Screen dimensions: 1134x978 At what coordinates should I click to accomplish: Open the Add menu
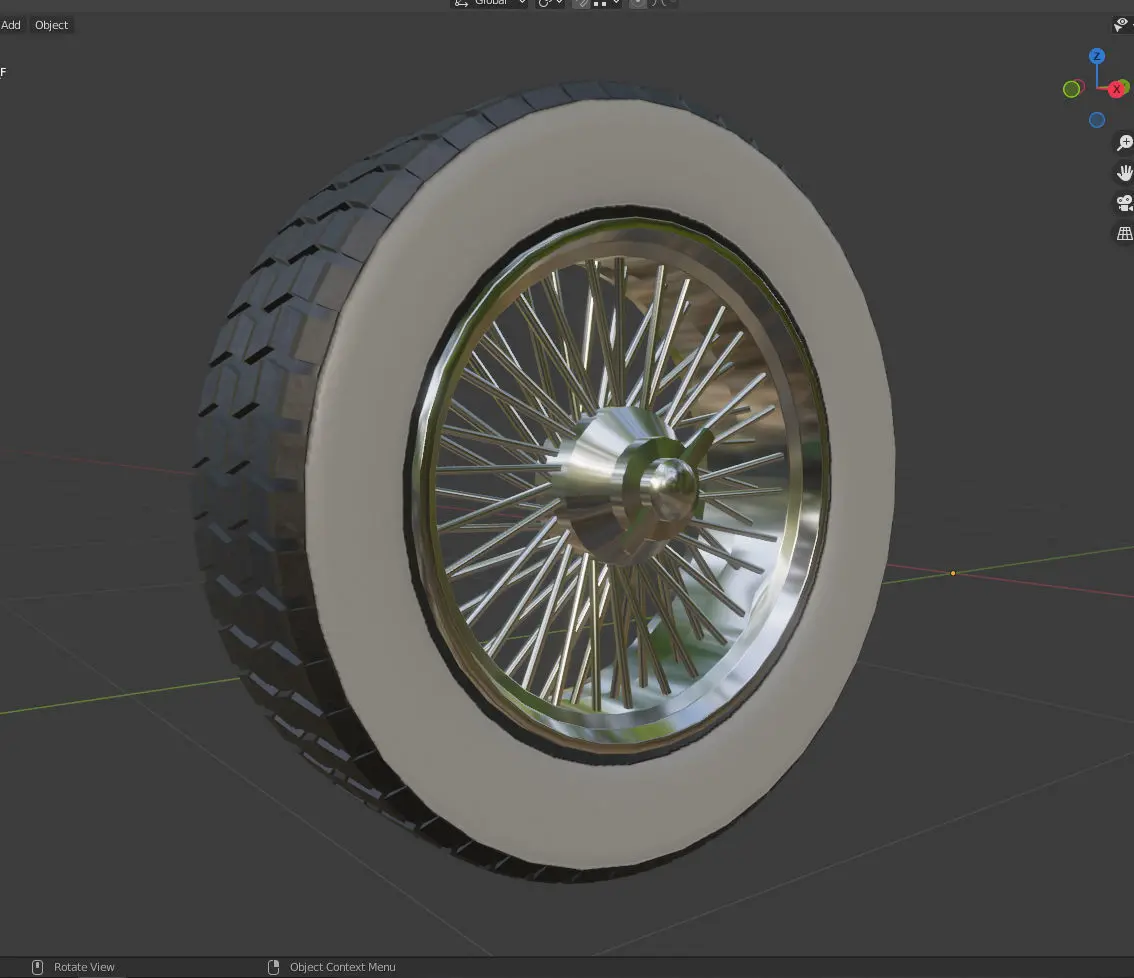pyautogui.click(x=11, y=25)
